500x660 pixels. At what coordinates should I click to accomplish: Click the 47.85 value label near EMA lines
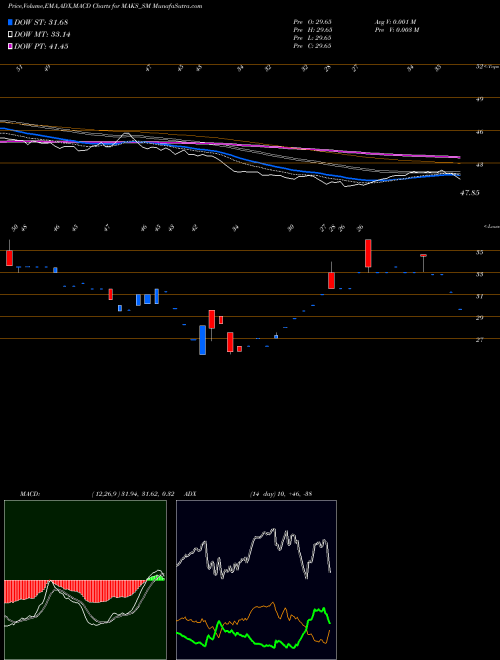coord(471,193)
